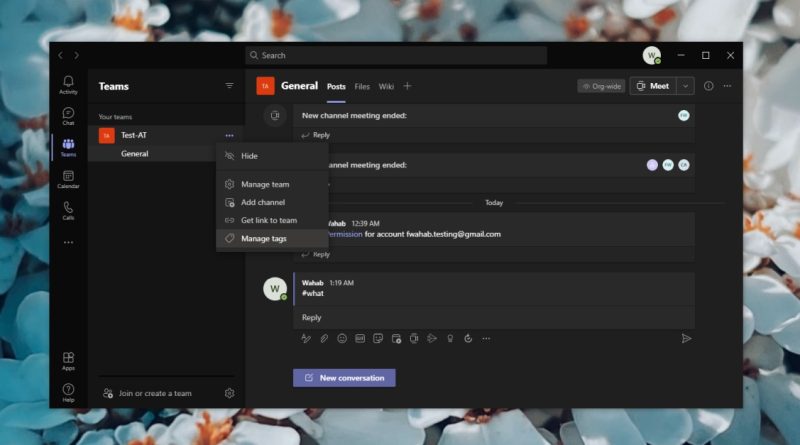Reply under the 12:39 AM message
This screenshot has width=800, height=445.
pos(316,254)
